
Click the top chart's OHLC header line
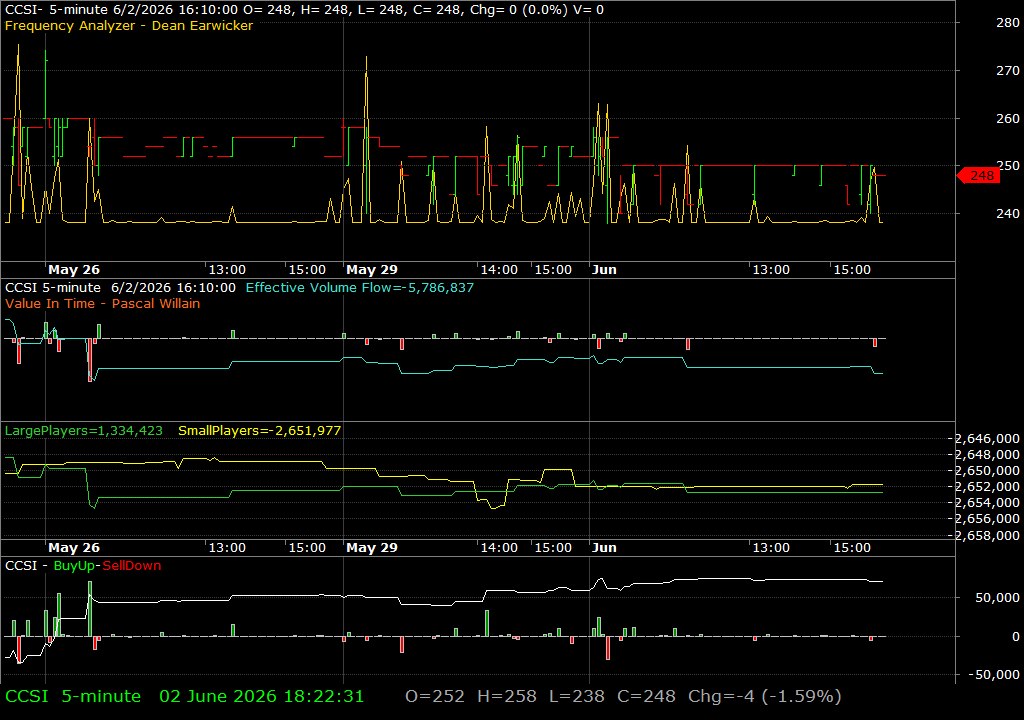[x=304, y=10]
